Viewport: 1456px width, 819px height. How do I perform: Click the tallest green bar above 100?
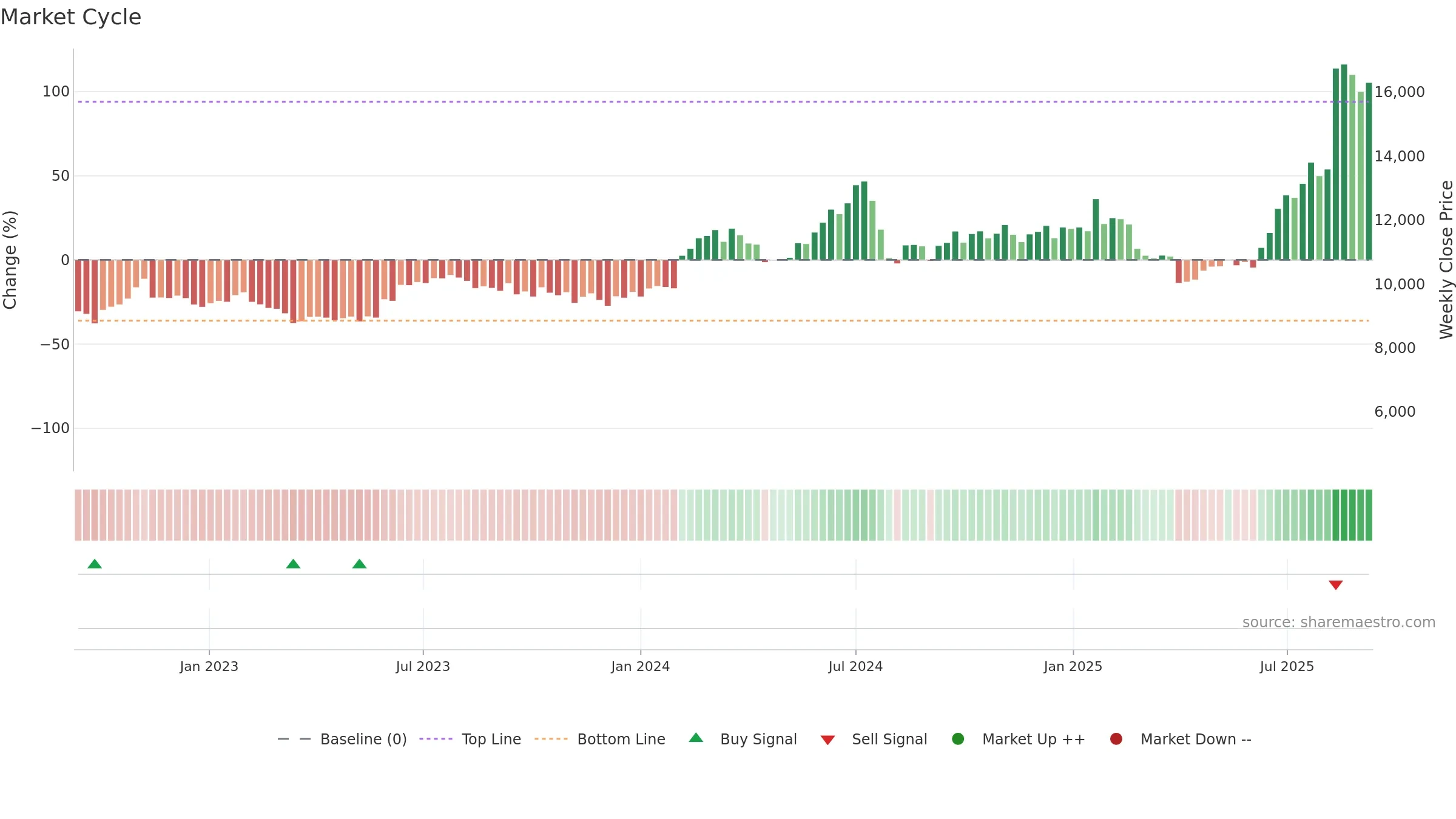click(1344, 162)
